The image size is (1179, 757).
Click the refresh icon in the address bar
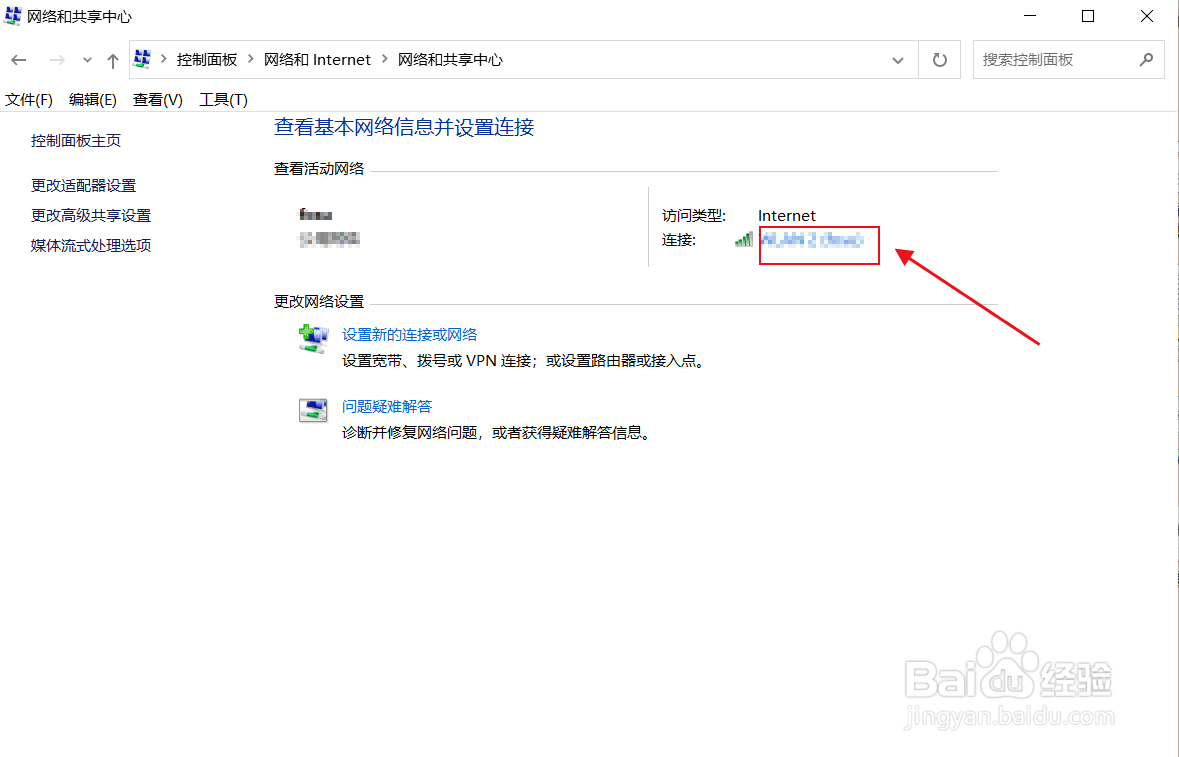(x=938, y=59)
